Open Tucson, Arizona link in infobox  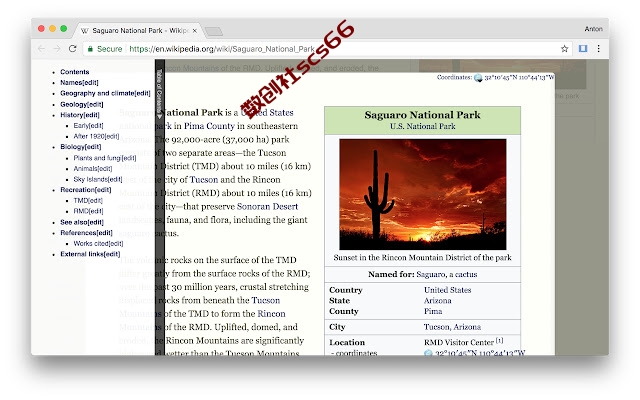pyautogui.click(x=452, y=327)
